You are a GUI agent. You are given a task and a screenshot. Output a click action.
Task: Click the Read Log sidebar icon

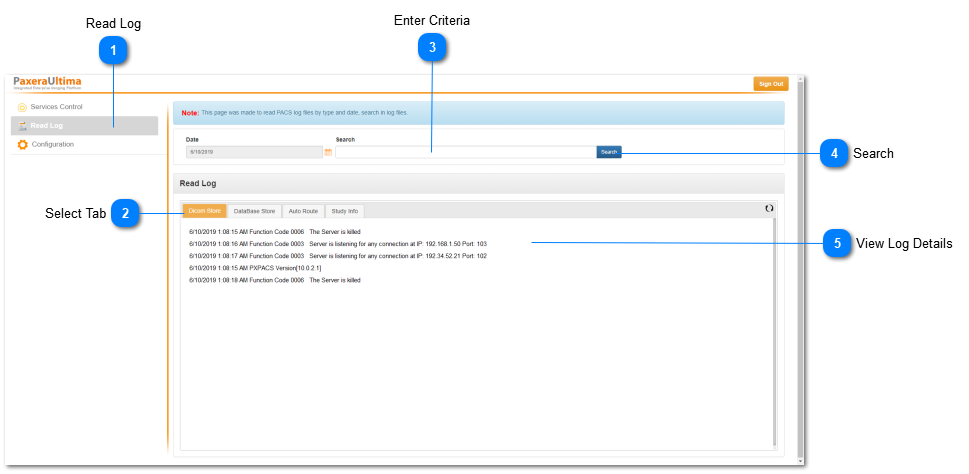(22, 126)
